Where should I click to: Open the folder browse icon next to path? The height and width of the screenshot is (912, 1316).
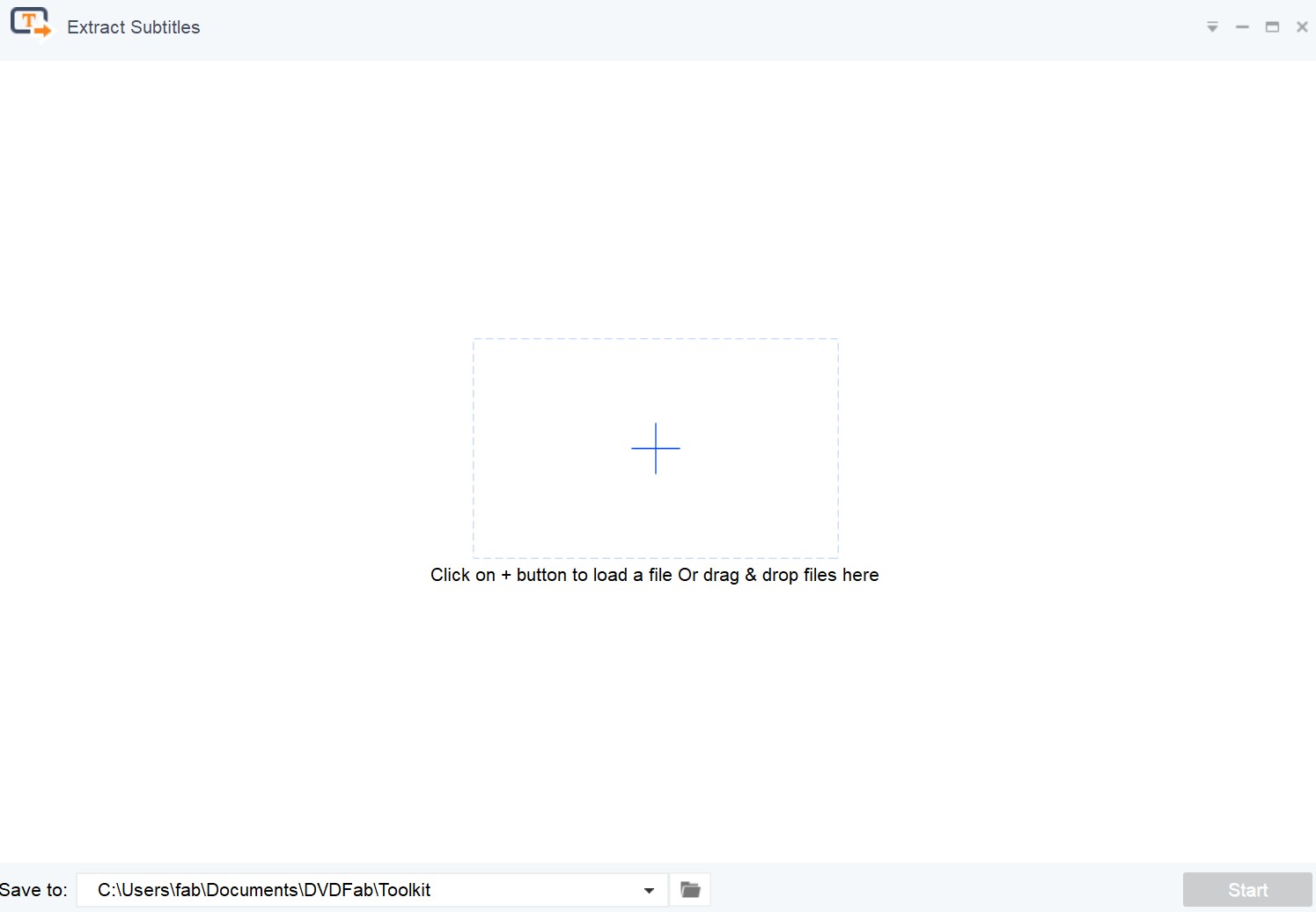[689, 889]
